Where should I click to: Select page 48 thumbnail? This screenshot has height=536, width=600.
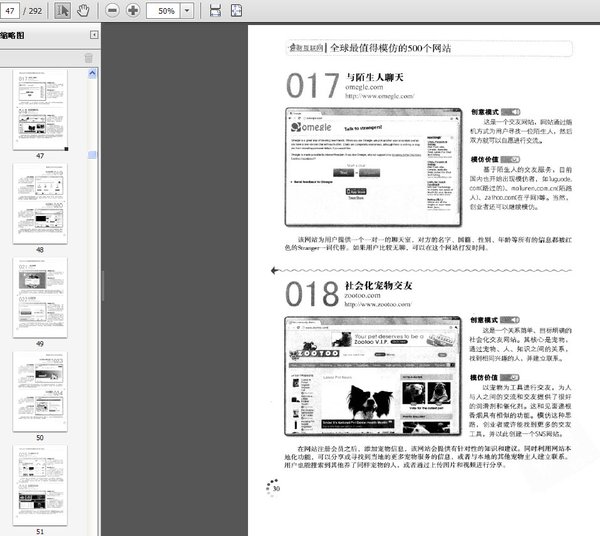pos(40,204)
